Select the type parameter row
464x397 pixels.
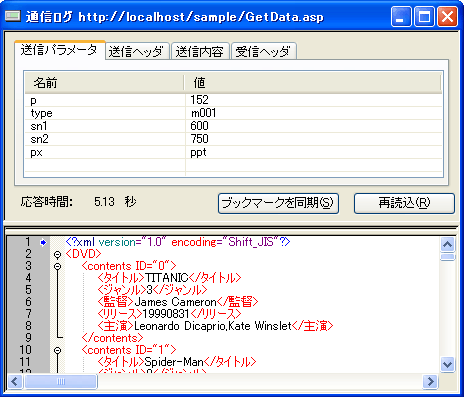point(234,113)
